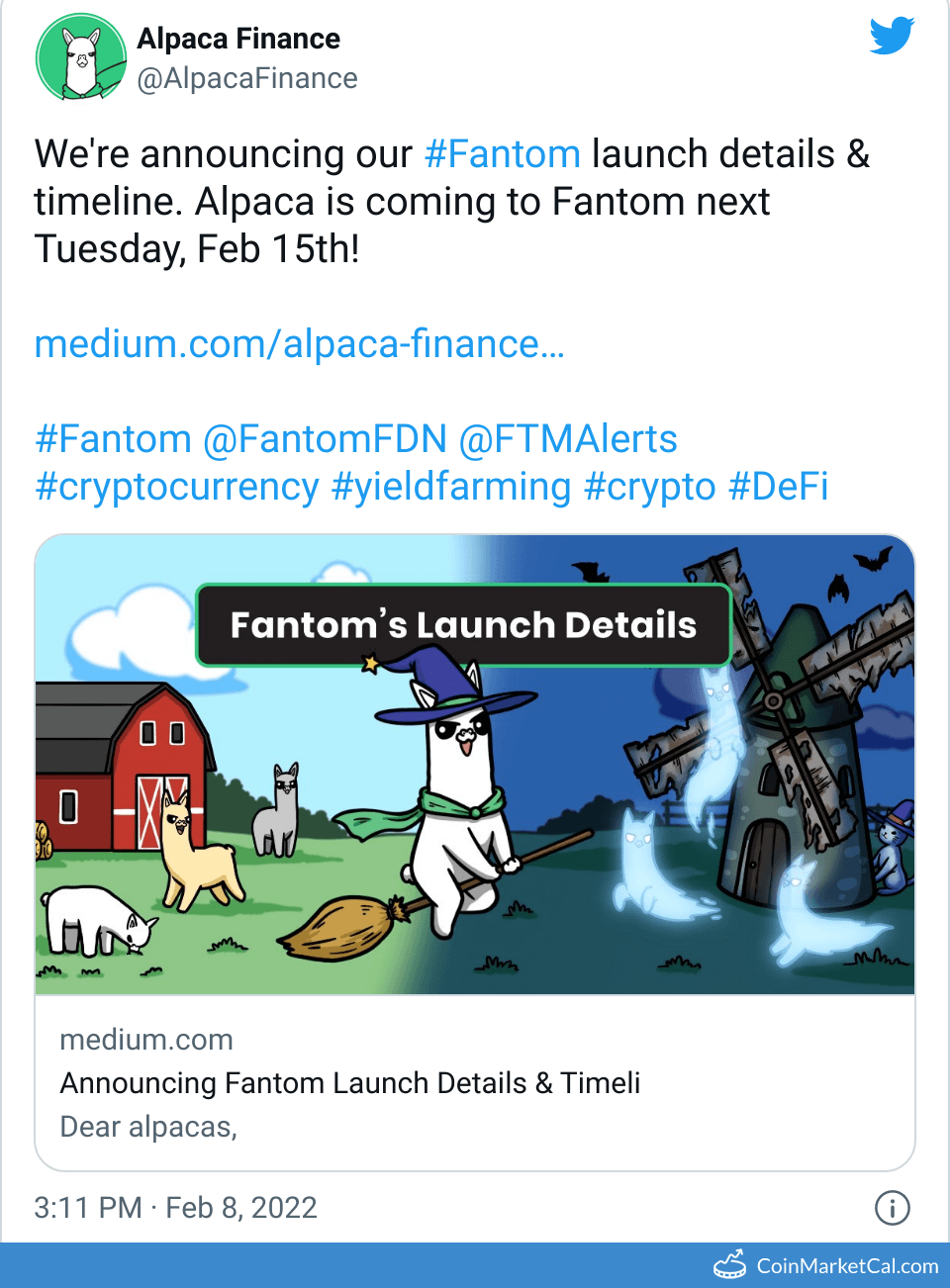Click Alpaca Finance profile avatar
This screenshot has height=1288, width=950.
(81, 57)
